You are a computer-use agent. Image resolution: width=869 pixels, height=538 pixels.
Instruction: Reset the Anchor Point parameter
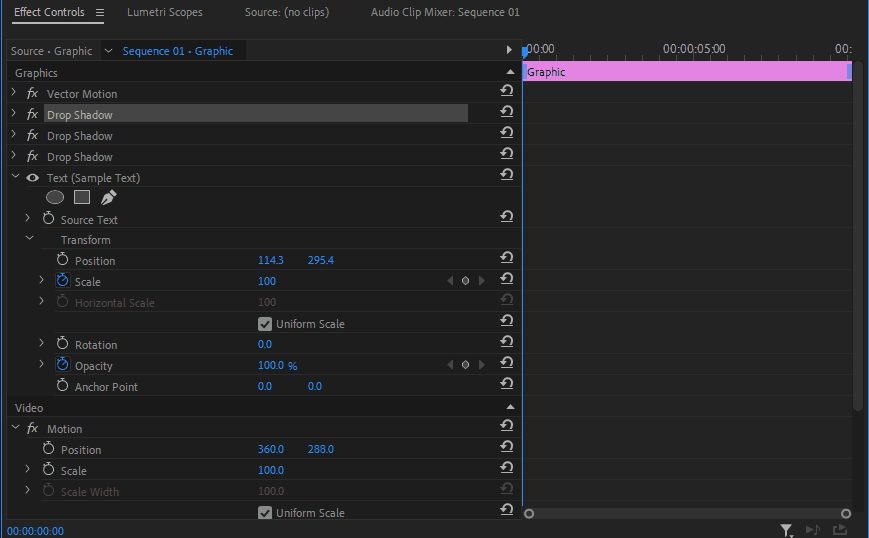507,384
